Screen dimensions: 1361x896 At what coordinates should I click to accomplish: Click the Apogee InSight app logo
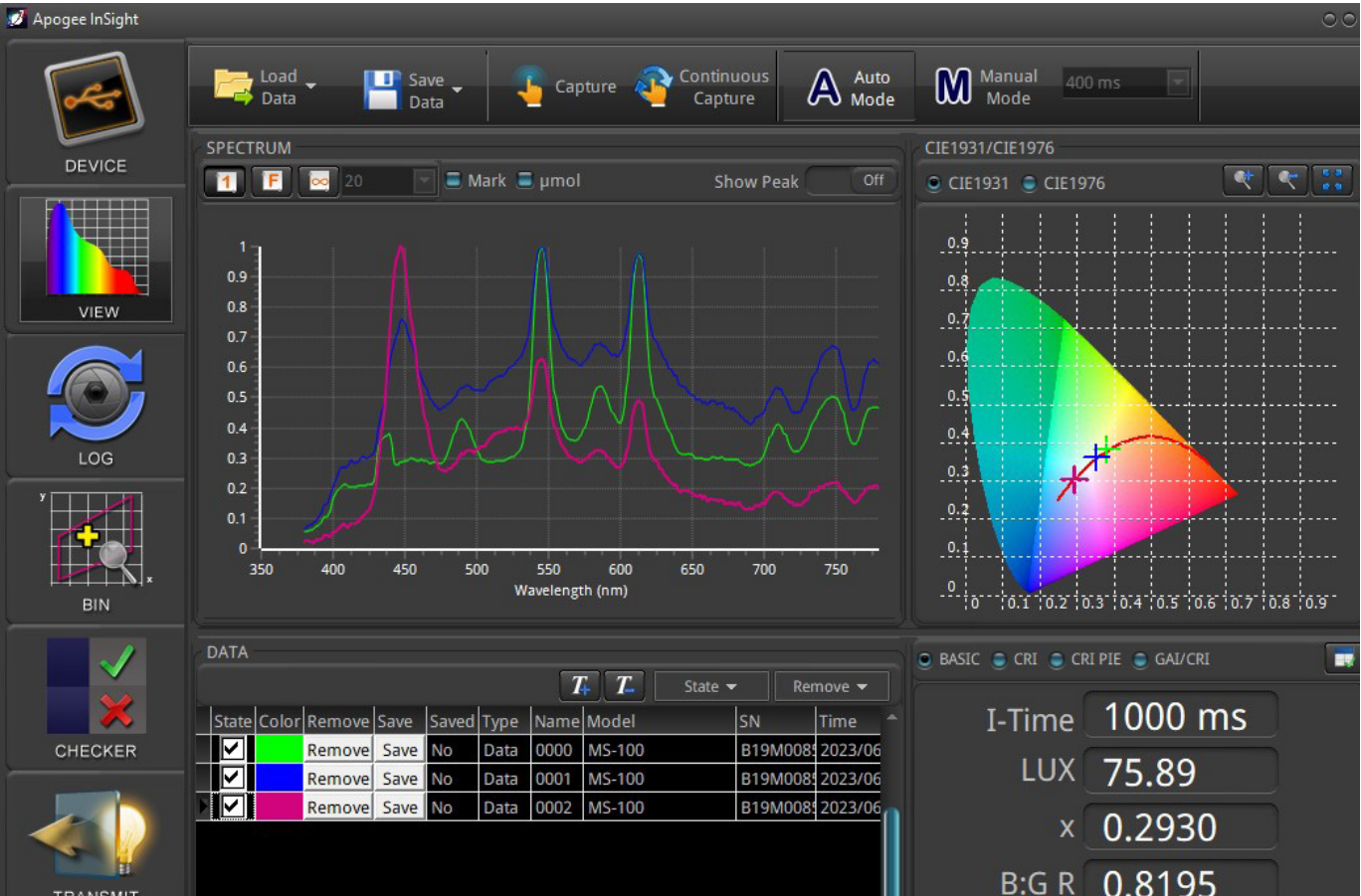(x=17, y=18)
